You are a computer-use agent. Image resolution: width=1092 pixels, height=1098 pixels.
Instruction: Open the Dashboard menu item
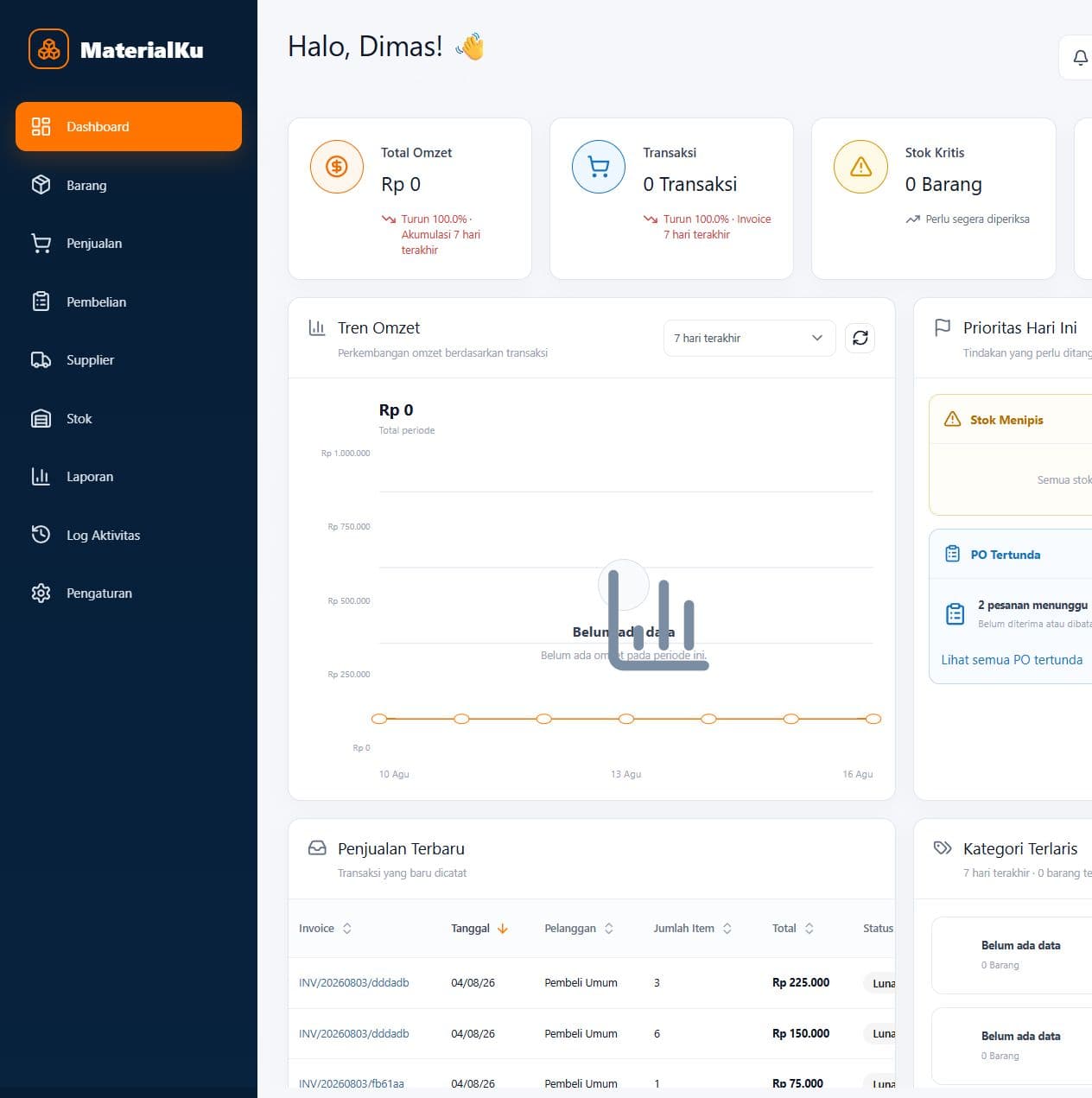click(129, 126)
